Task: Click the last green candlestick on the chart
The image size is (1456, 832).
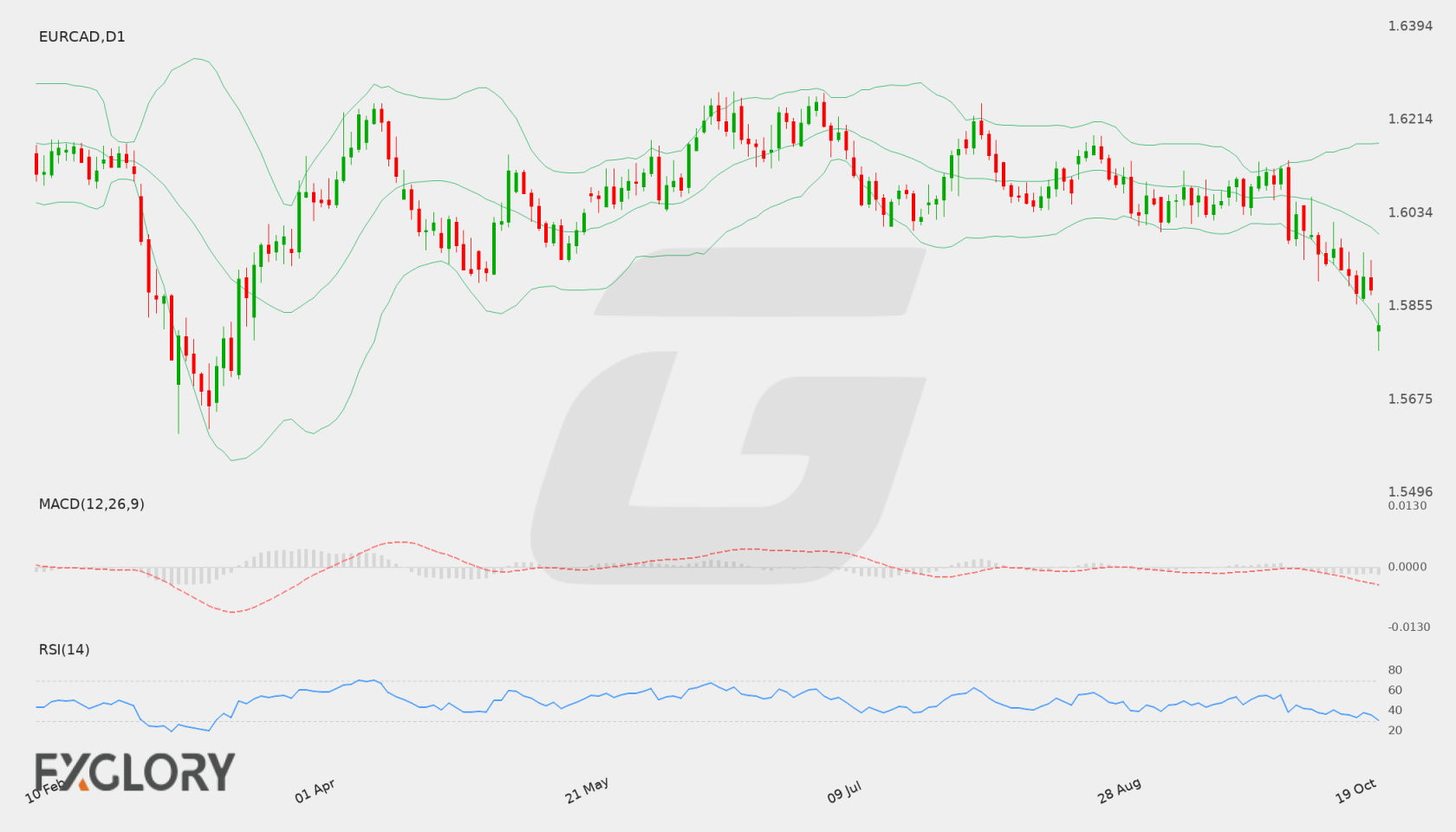Action: (1379, 327)
